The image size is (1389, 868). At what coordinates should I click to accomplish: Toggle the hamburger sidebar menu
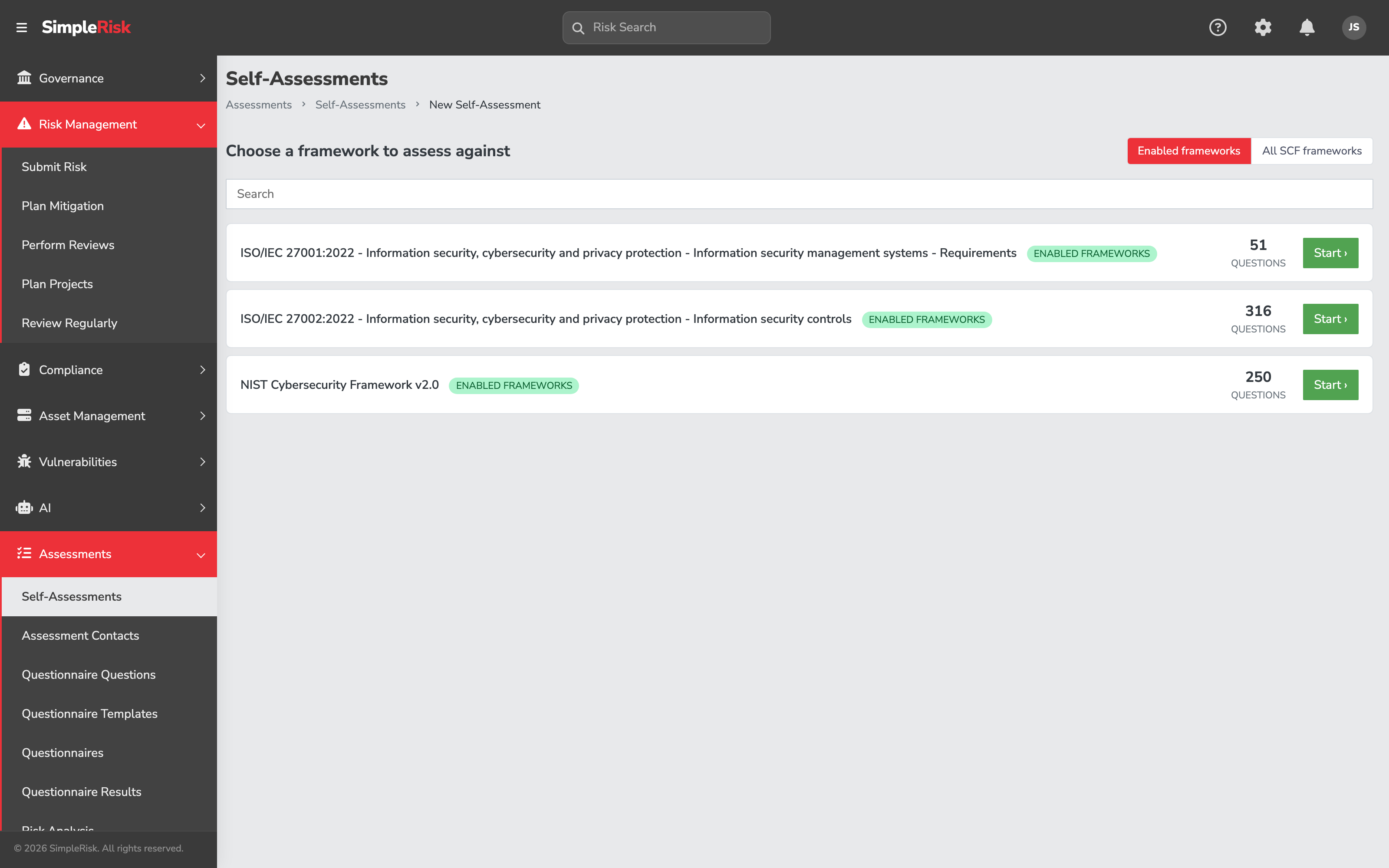tap(22, 27)
